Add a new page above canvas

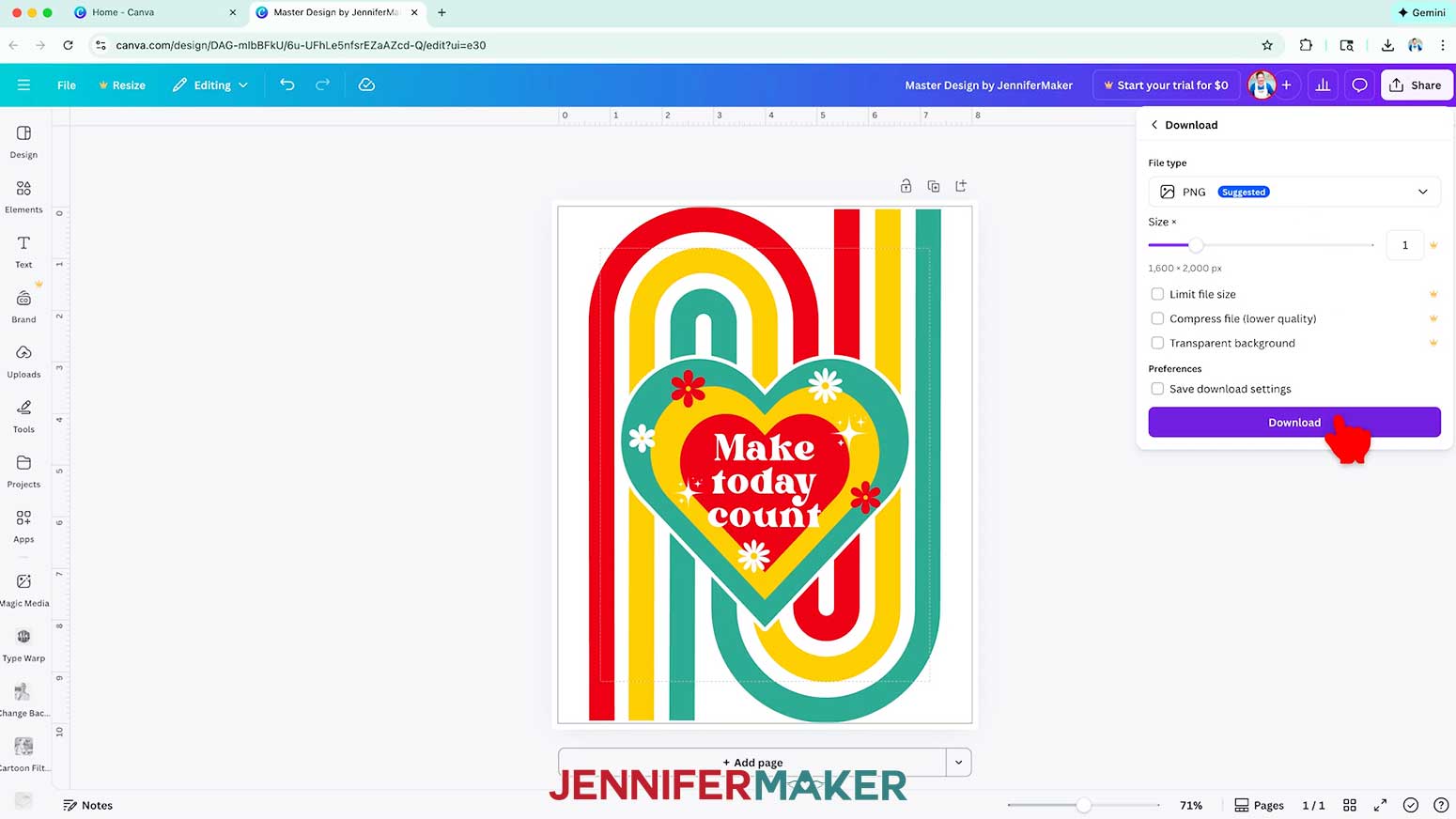click(961, 186)
